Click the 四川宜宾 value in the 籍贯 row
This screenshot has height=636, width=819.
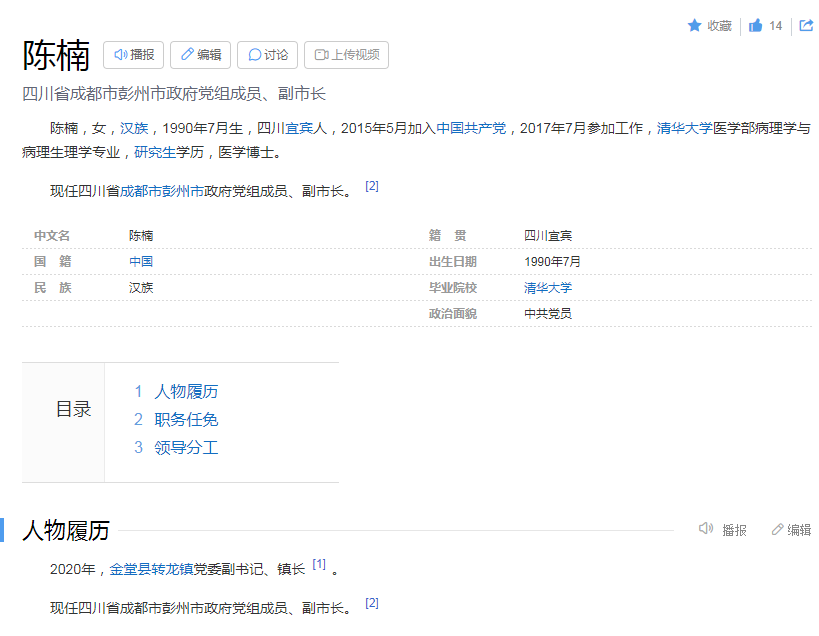[548, 236]
